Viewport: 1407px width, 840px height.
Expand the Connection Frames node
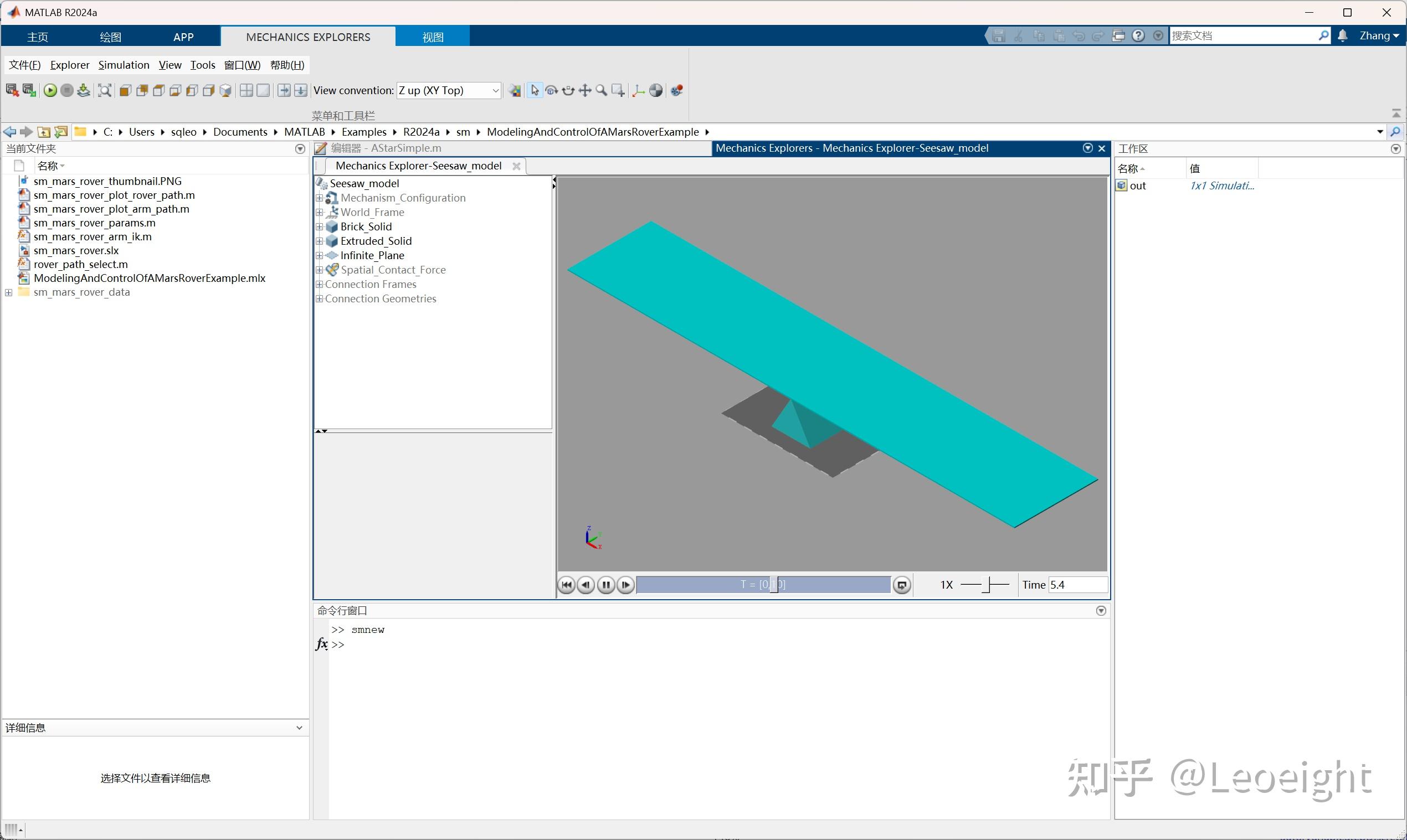point(319,284)
